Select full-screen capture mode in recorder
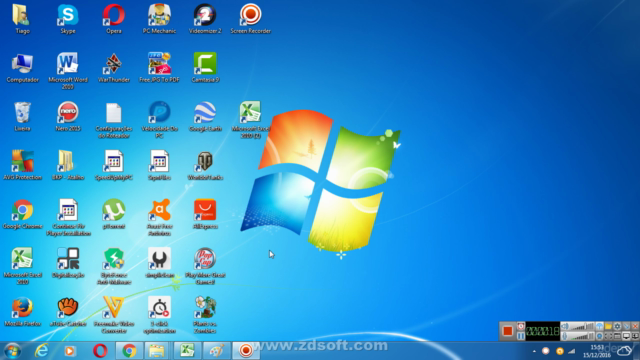 [x=608, y=336]
